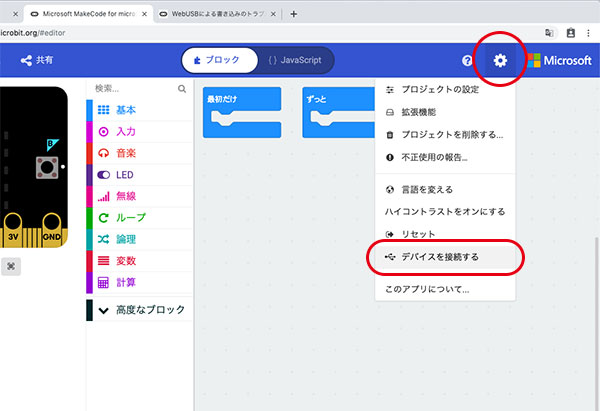Open the 基本 block category
This screenshot has height=411, width=600.
click(x=126, y=109)
